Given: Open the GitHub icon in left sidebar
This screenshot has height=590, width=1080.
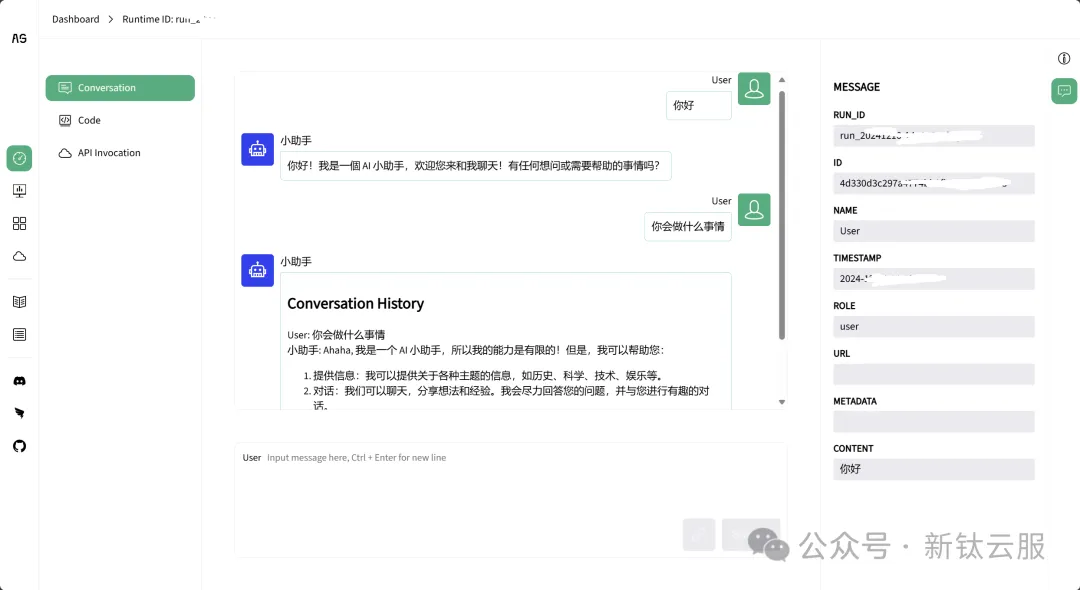Looking at the screenshot, I should (19, 446).
